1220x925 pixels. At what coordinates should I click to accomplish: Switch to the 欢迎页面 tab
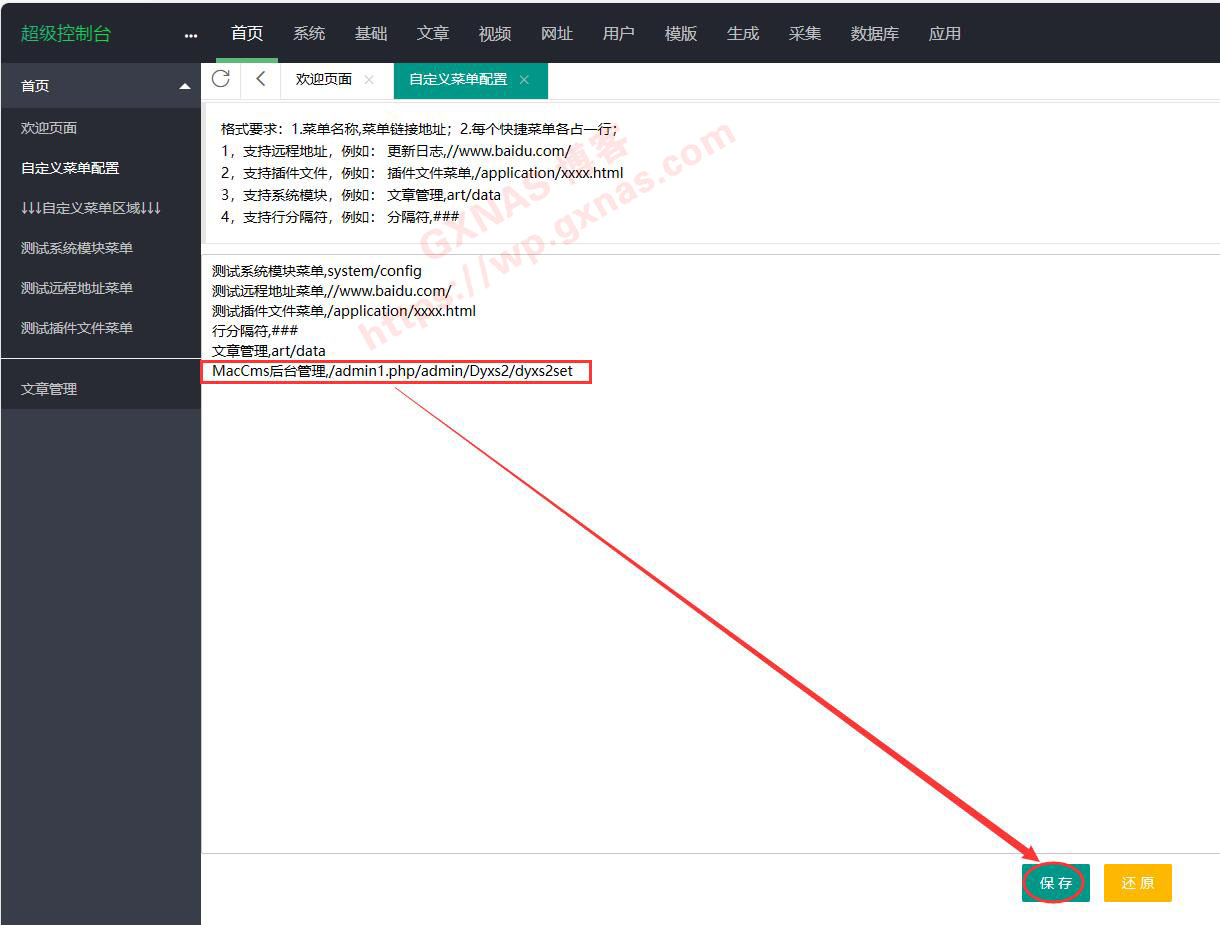[x=323, y=80]
